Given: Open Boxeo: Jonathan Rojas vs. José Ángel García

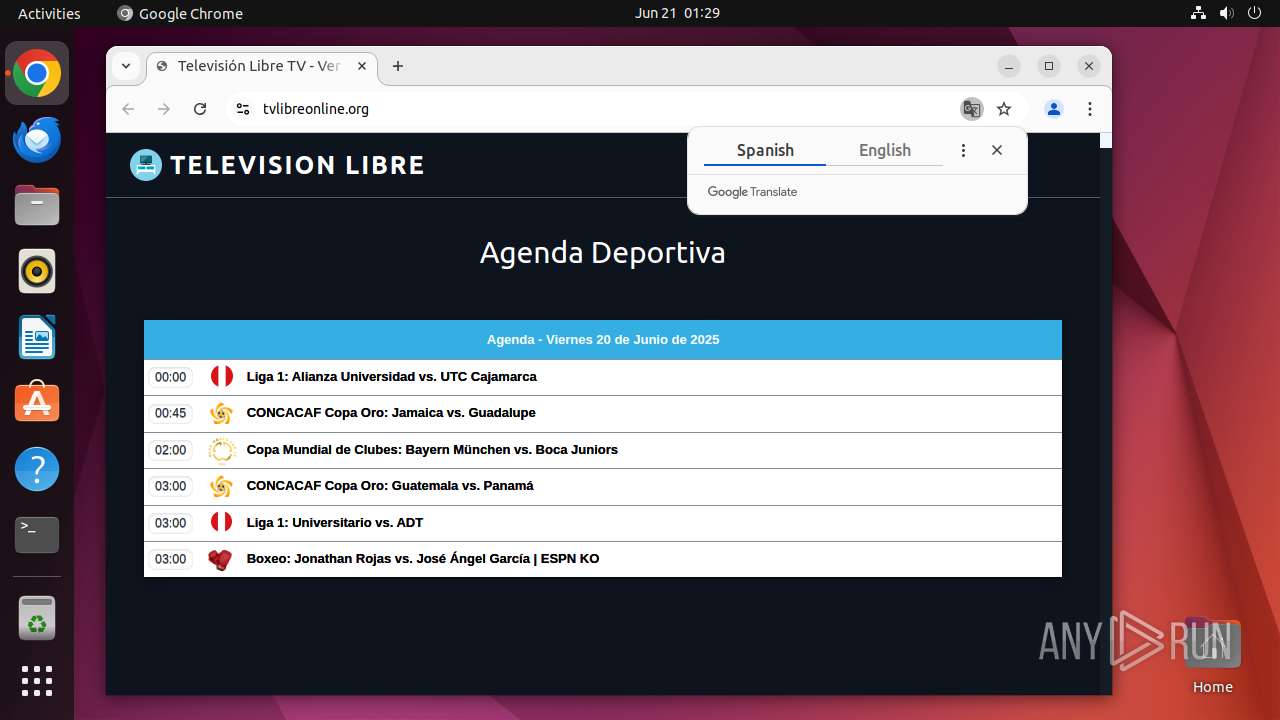Looking at the screenshot, I should 423,559.
